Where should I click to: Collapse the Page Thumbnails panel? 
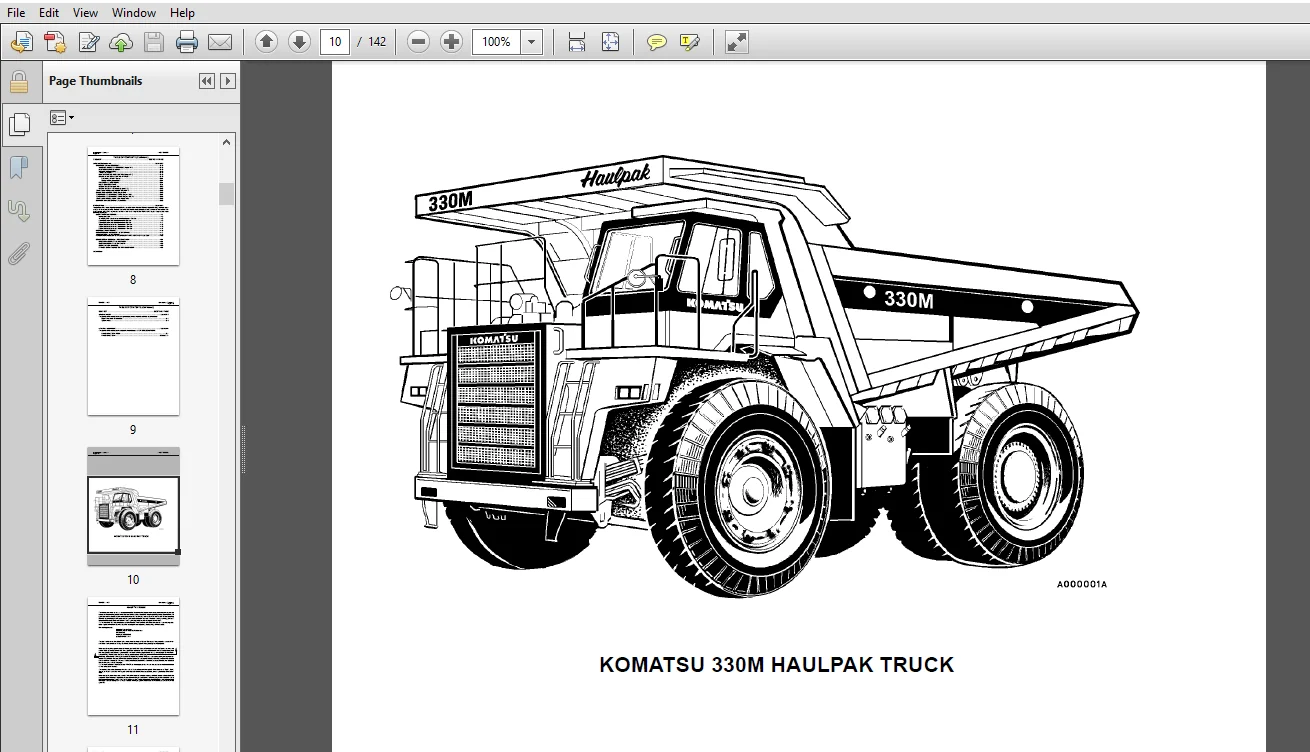click(x=207, y=81)
